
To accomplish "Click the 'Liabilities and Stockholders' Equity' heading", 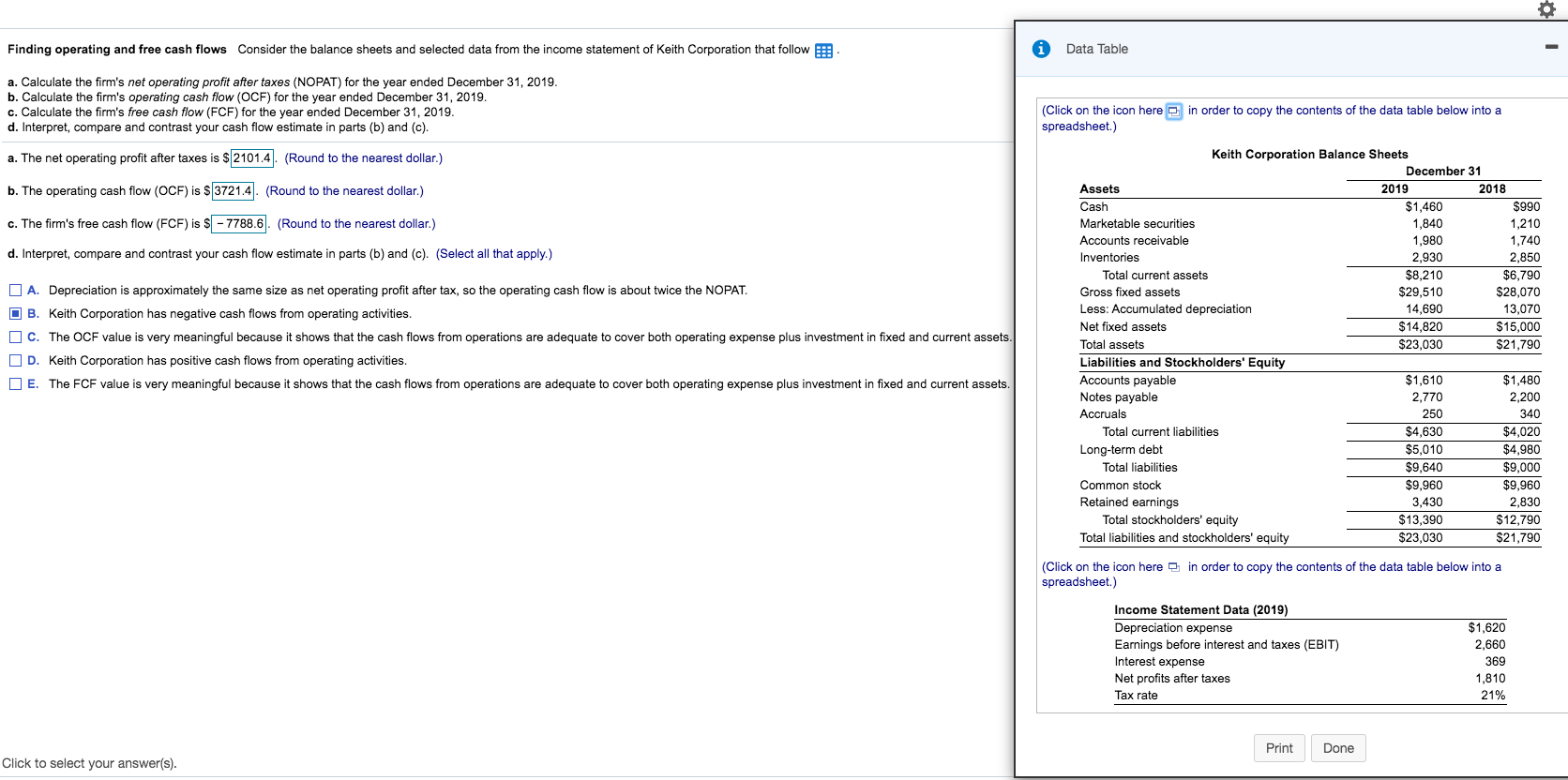I will pyautogui.click(x=1182, y=363).
